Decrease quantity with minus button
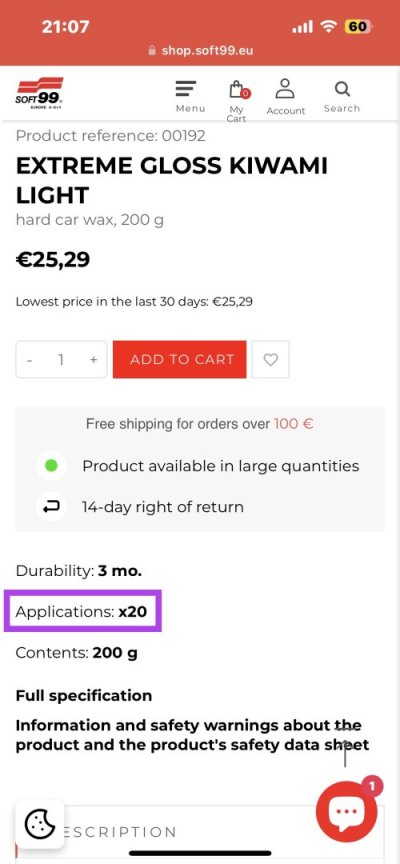This screenshot has height=864, width=400. pos(29,360)
